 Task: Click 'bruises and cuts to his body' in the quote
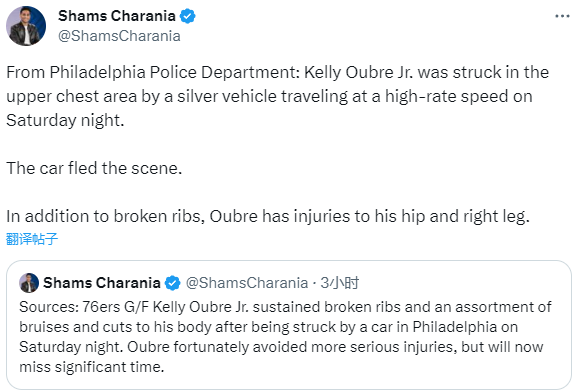(116, 327)
